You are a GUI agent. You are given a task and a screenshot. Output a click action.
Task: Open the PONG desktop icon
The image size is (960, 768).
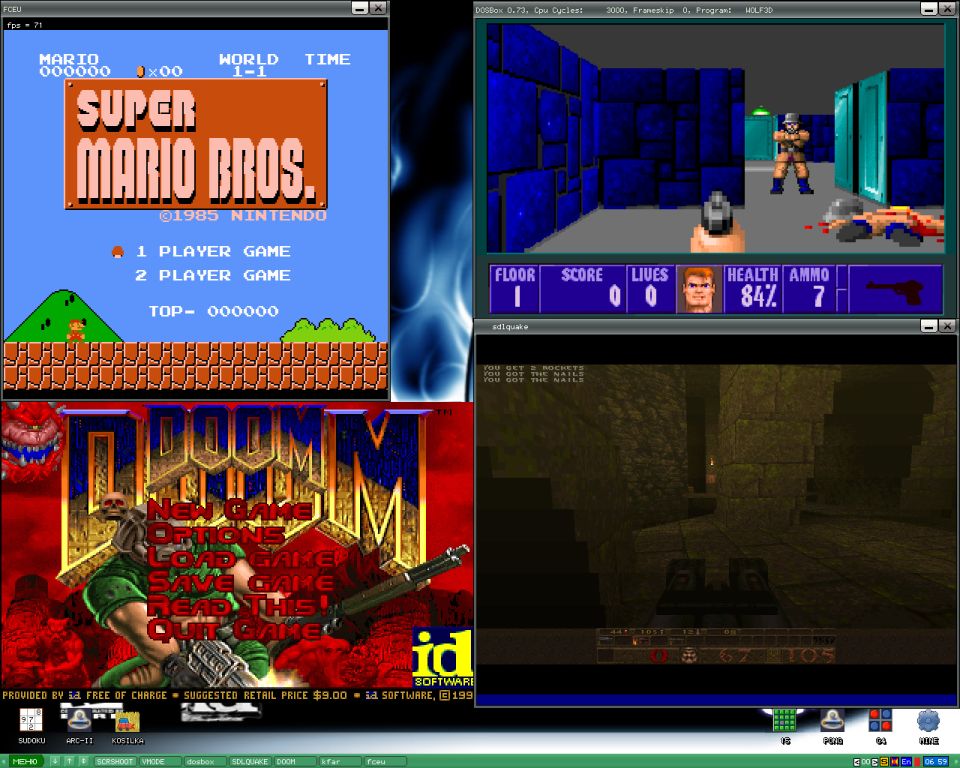point(832,721)
